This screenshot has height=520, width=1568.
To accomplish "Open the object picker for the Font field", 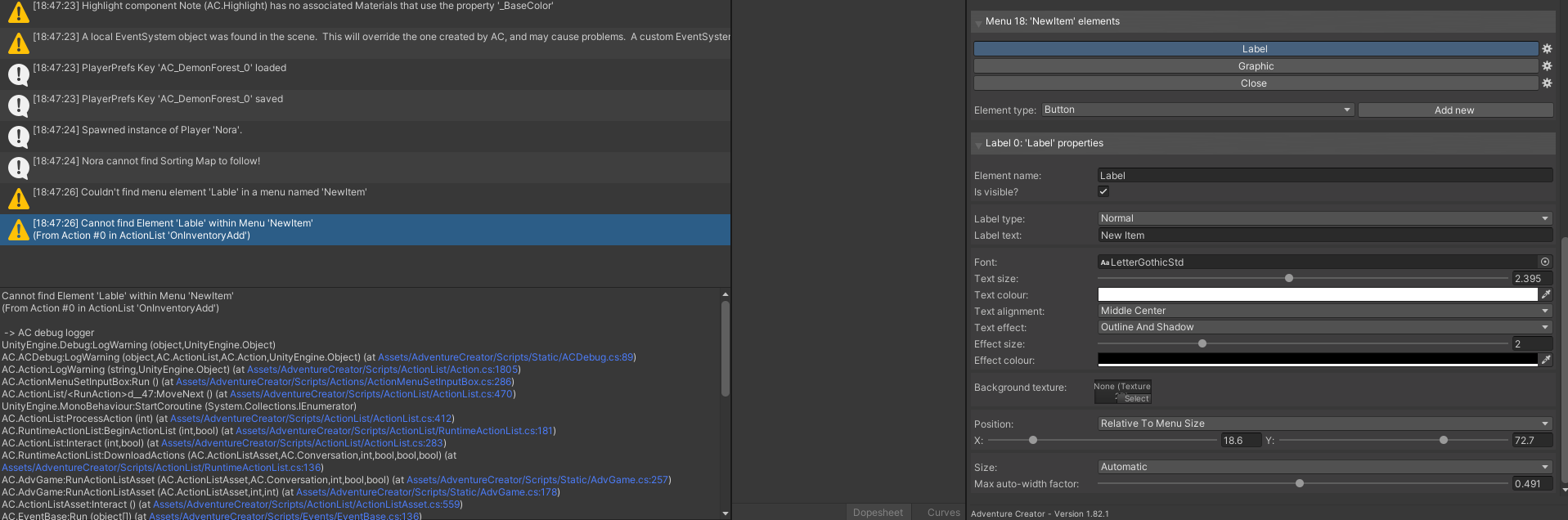I will (x=1545, y=262).
